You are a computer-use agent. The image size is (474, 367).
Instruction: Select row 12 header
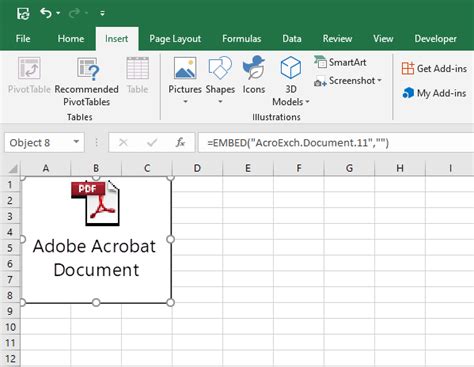[x=10, y=358]
